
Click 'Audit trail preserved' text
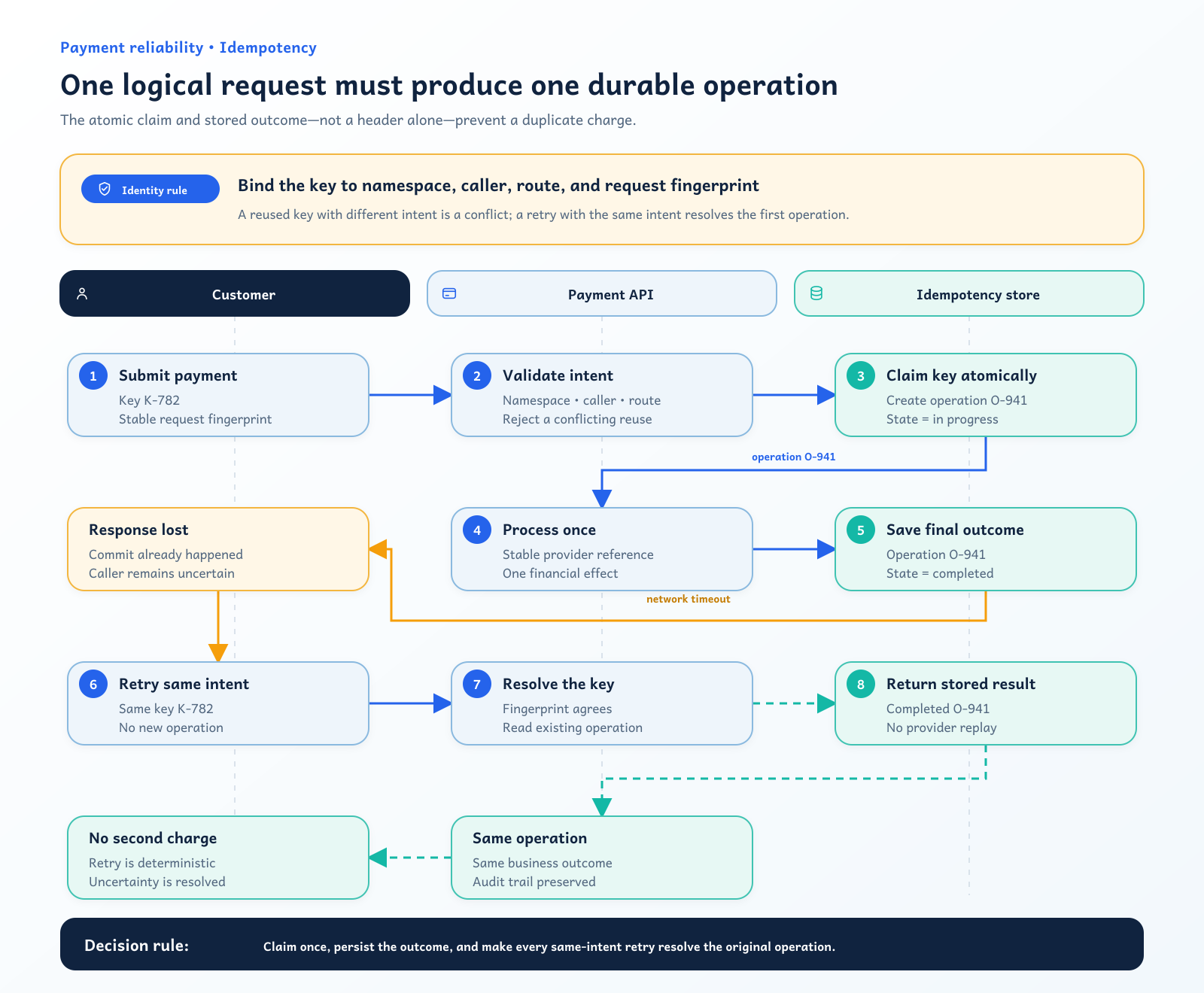534,882
